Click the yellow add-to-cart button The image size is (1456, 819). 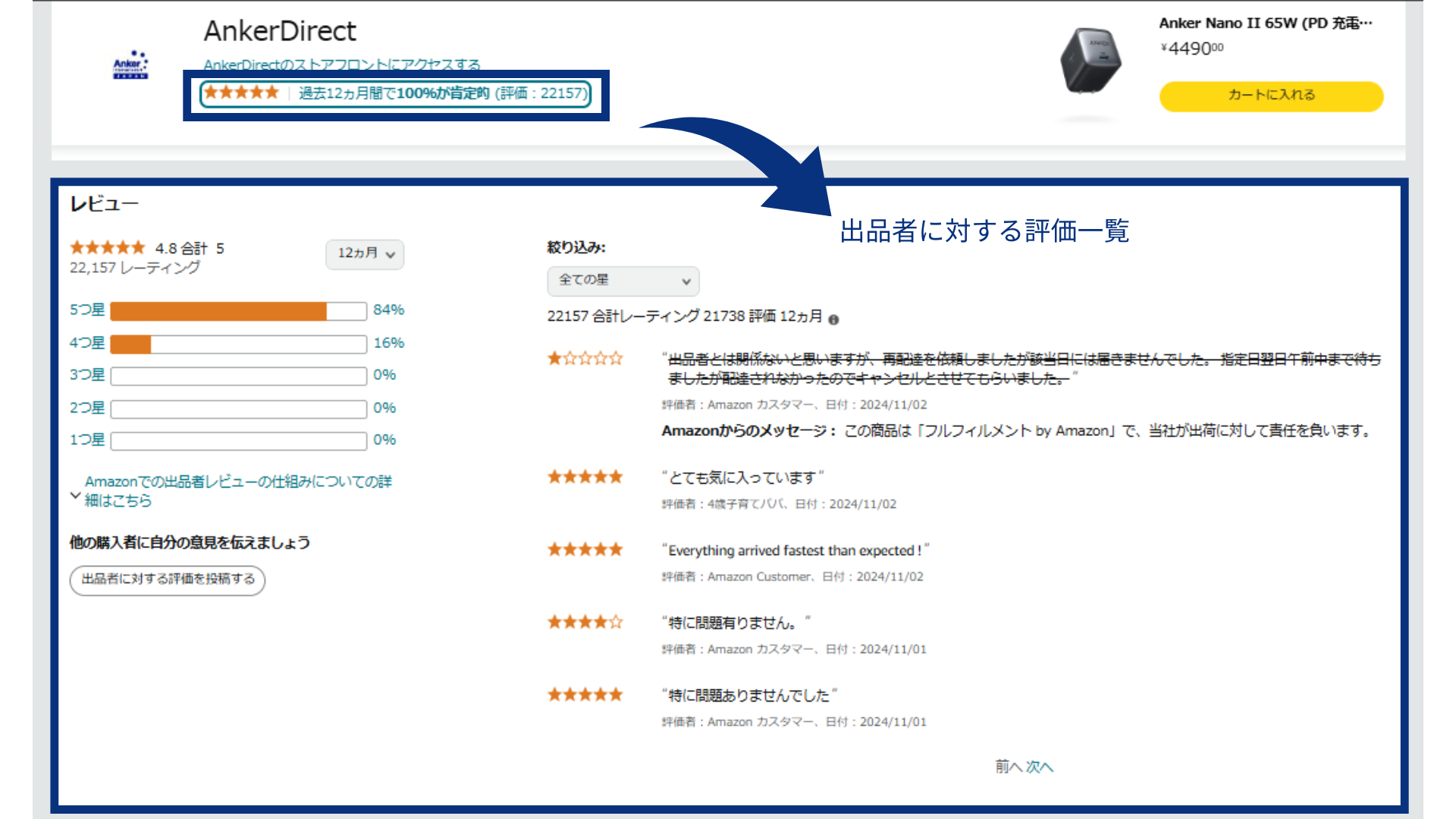click(1271, 96)
